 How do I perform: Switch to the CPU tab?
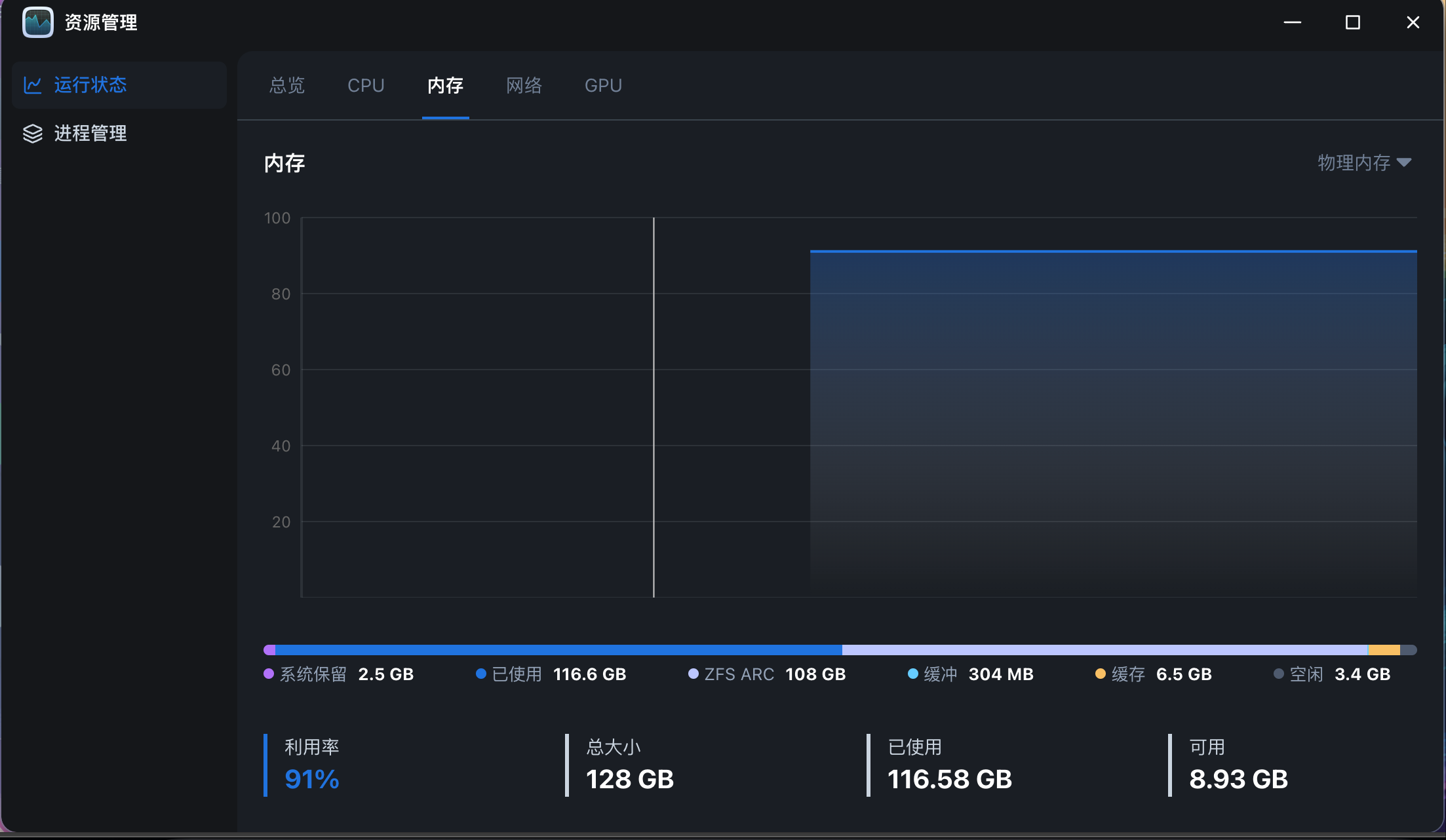pyautogui.click(x=366, y=86)
